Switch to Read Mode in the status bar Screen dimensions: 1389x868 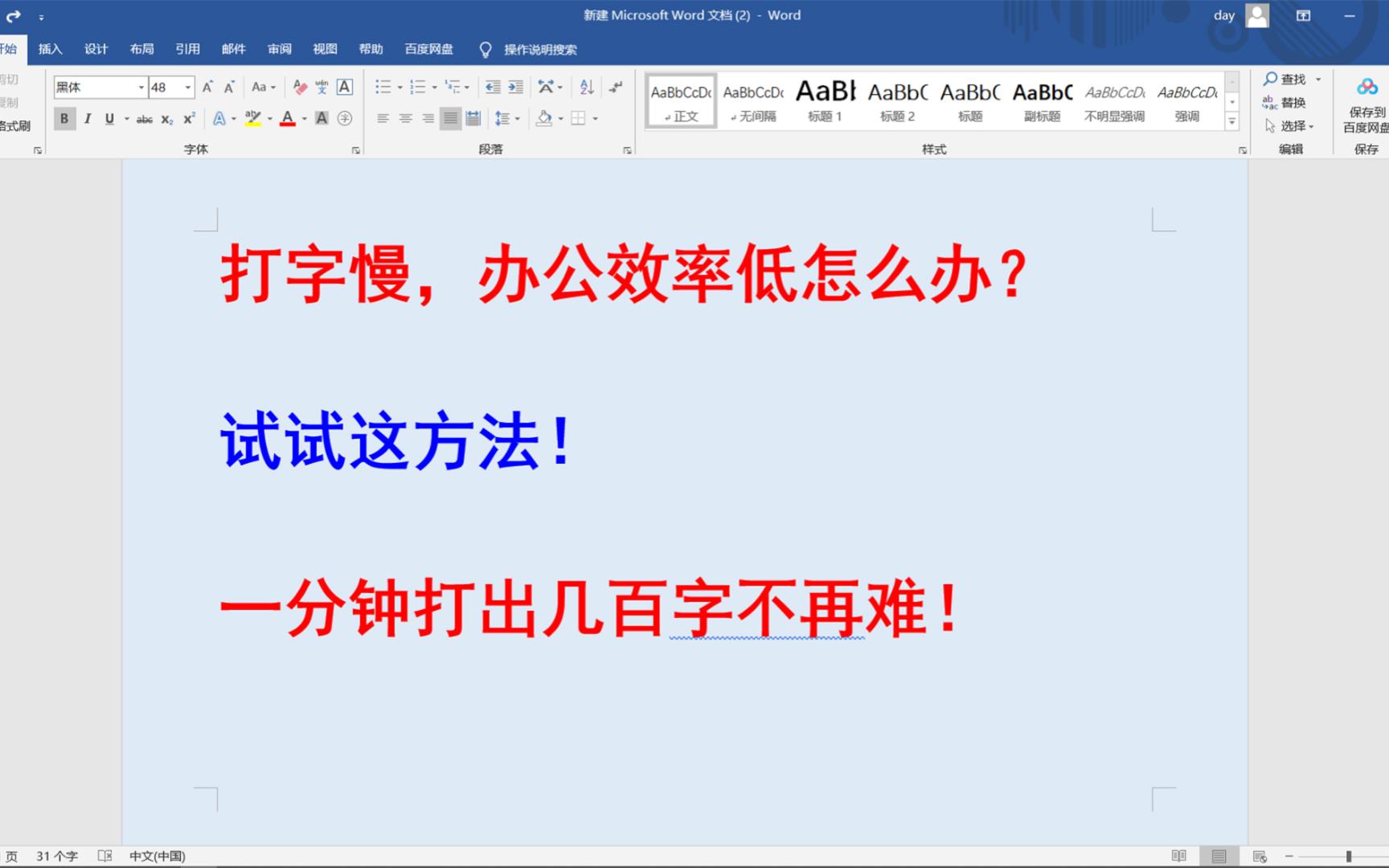click(1178, 856)
